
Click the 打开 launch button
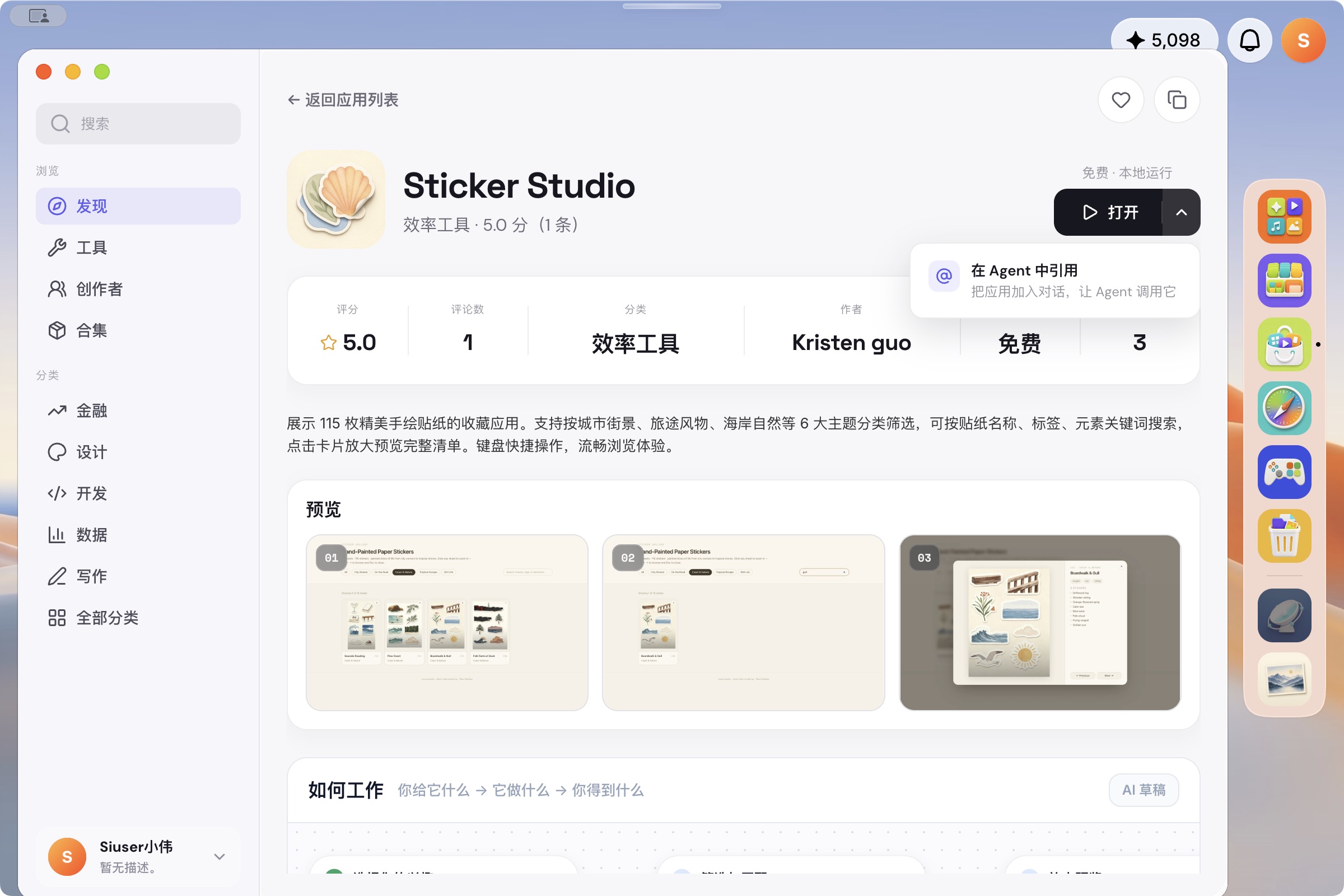[1109, 213]
